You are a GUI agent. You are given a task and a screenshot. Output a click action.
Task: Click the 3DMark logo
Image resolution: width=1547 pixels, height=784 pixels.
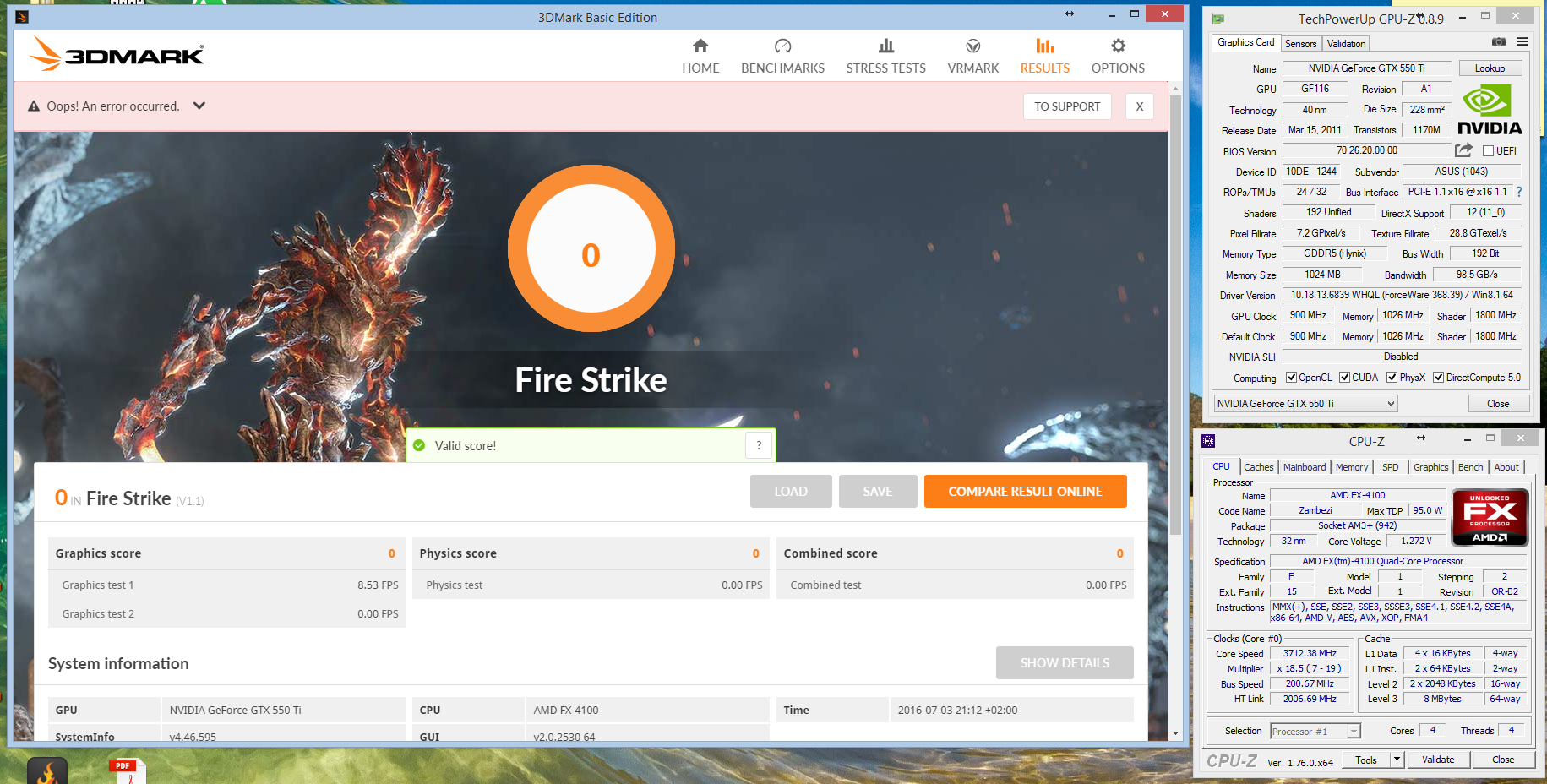(117, 54)
